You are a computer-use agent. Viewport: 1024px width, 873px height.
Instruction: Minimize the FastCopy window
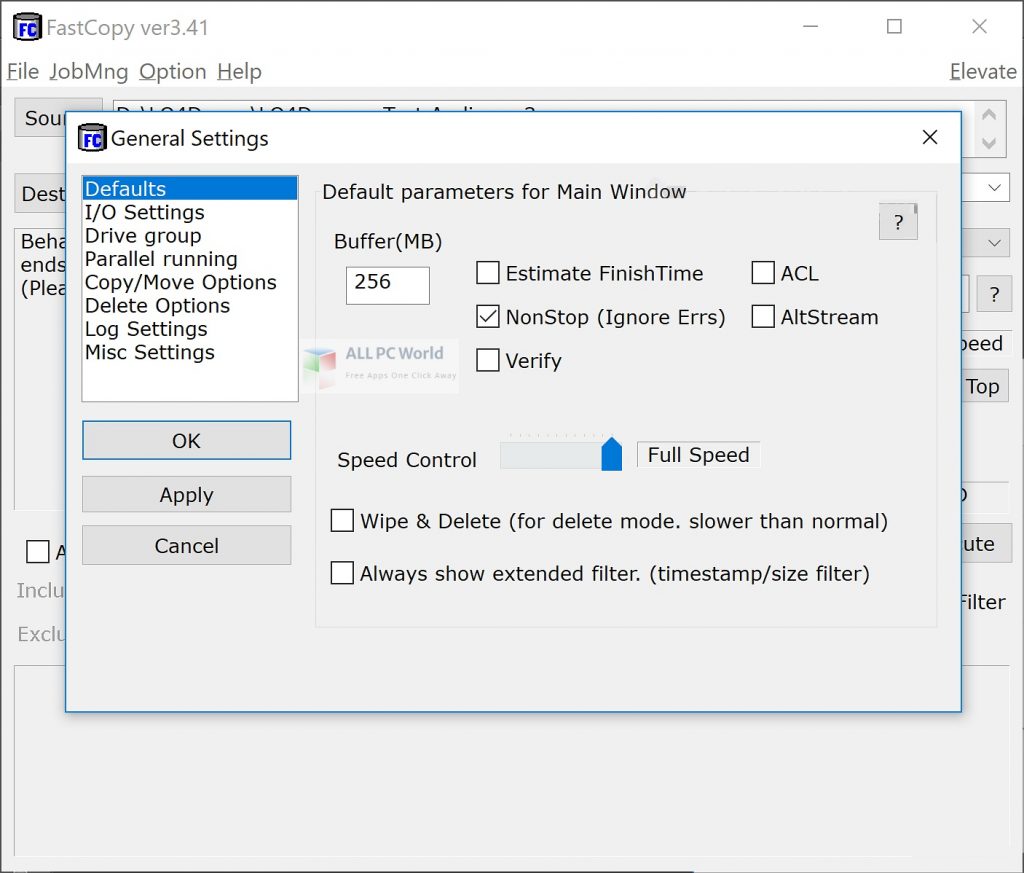810,27
